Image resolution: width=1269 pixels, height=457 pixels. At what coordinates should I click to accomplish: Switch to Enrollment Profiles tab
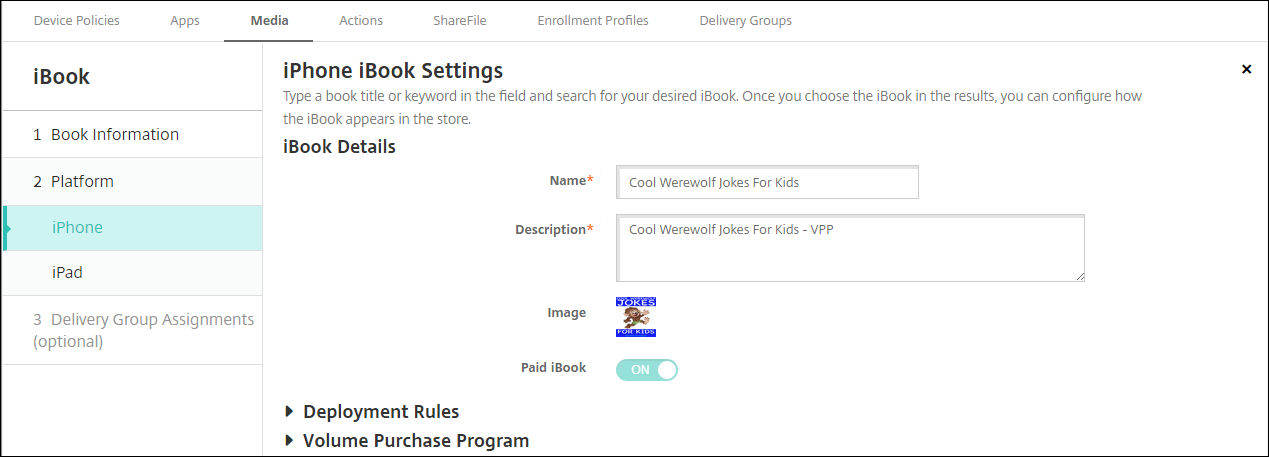[x=593, y=20]
